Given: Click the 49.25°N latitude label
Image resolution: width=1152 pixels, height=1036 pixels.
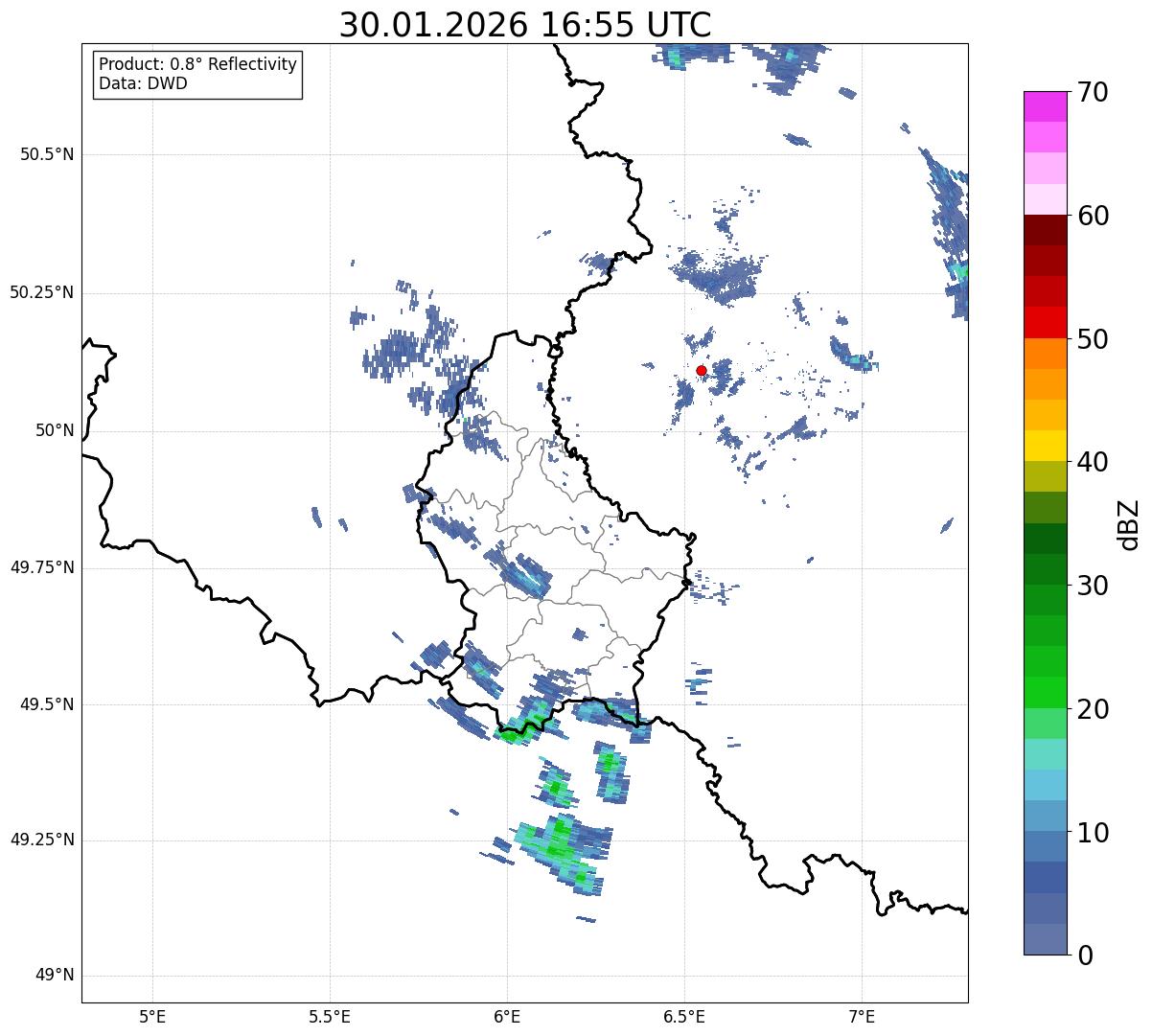Looking at the screenshot, I should point(41,840).
